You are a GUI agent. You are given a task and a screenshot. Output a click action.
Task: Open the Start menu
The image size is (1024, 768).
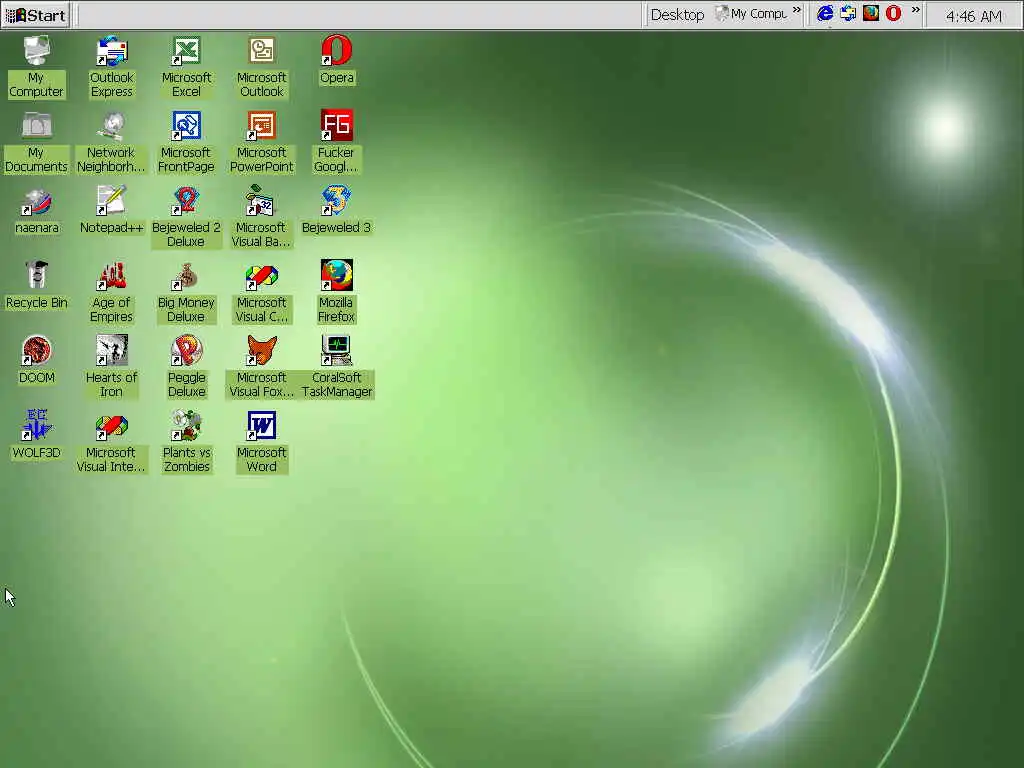36,15
